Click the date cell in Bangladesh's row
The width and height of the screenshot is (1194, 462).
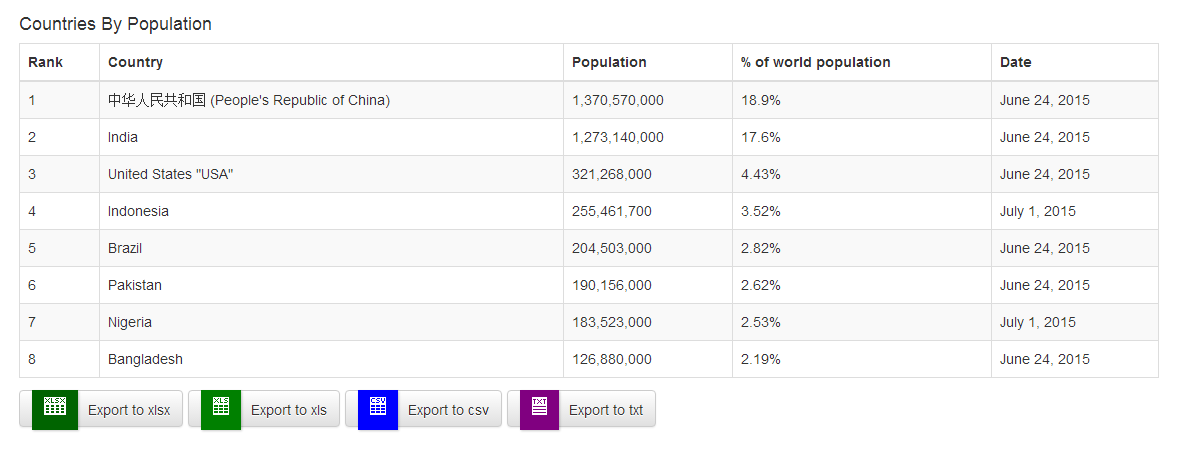[x=1074, y=359]
